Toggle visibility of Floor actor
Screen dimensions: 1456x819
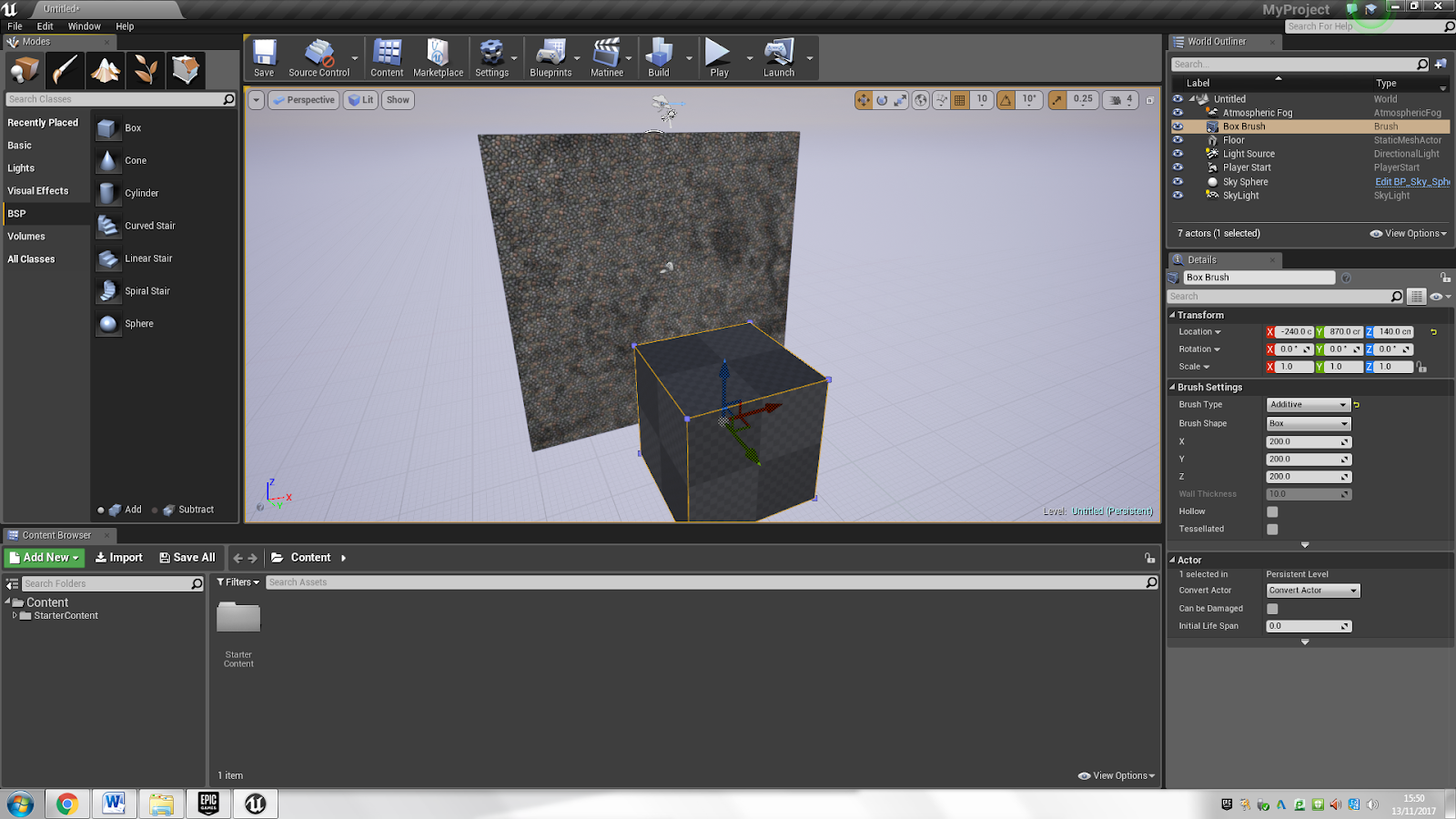1178,140
